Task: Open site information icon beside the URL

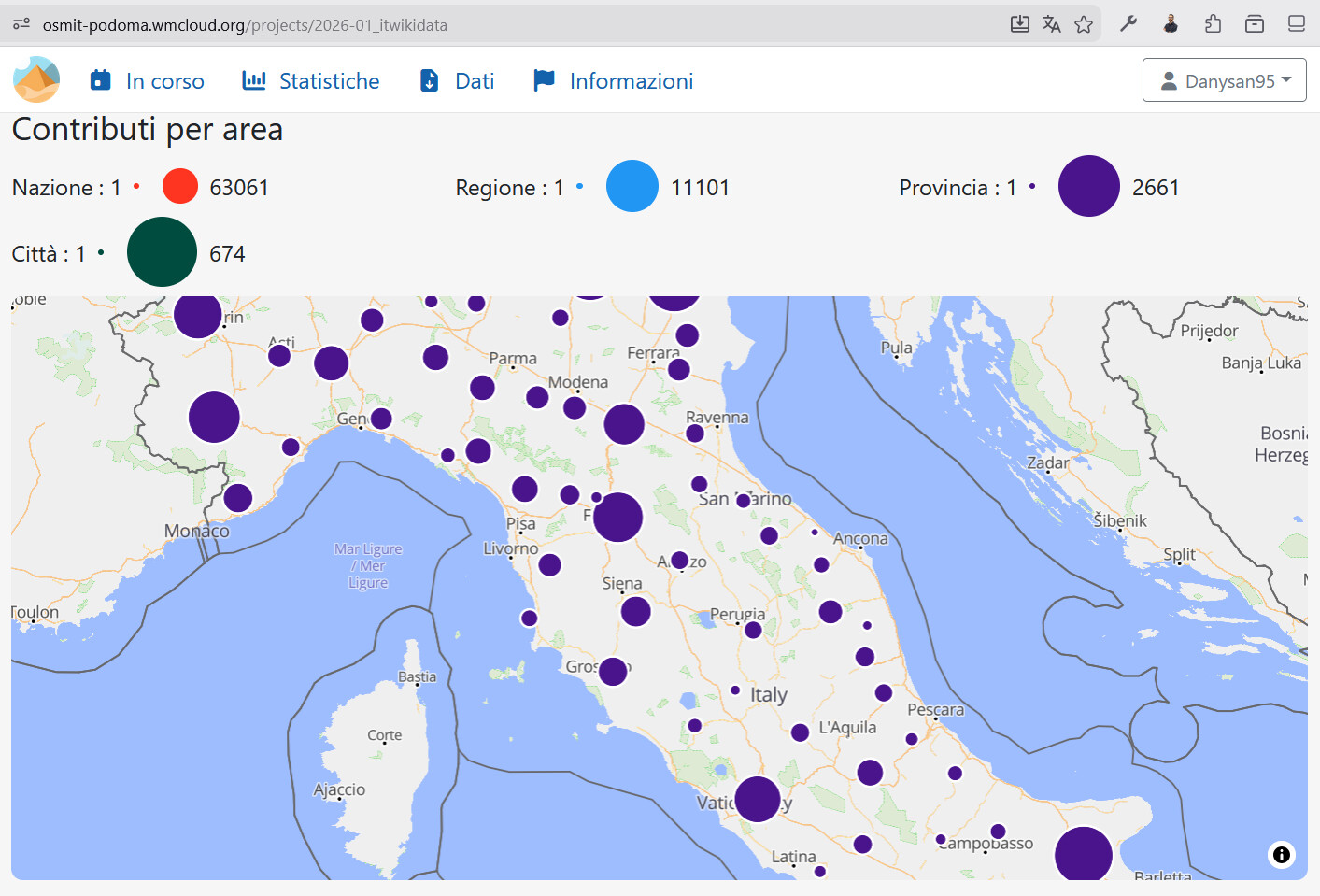Action: pos(21,24)
